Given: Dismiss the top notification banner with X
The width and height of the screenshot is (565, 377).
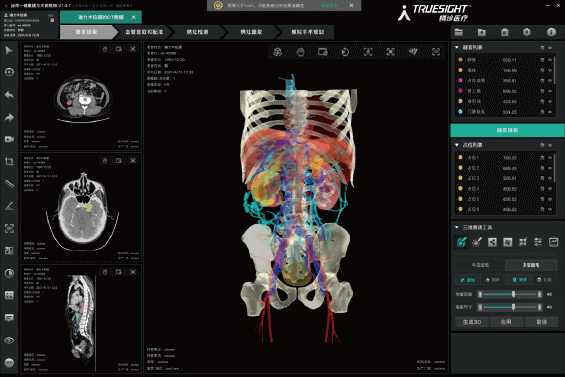Looking at the screenshot, I should coord(351,5).
